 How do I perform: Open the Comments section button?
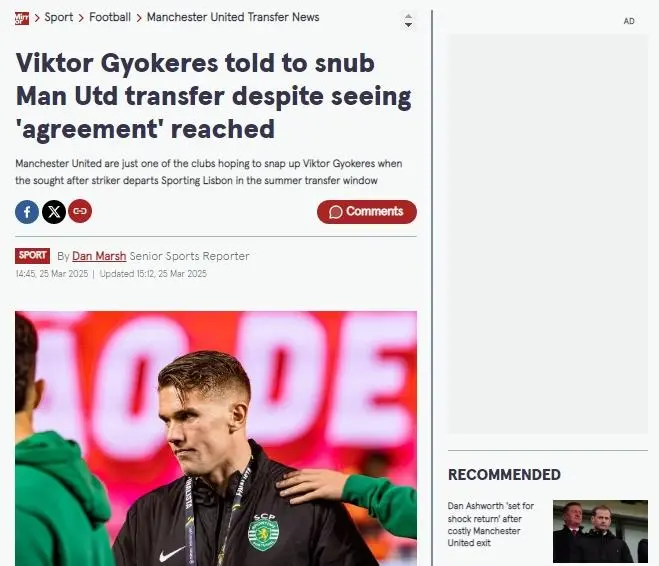367,212
